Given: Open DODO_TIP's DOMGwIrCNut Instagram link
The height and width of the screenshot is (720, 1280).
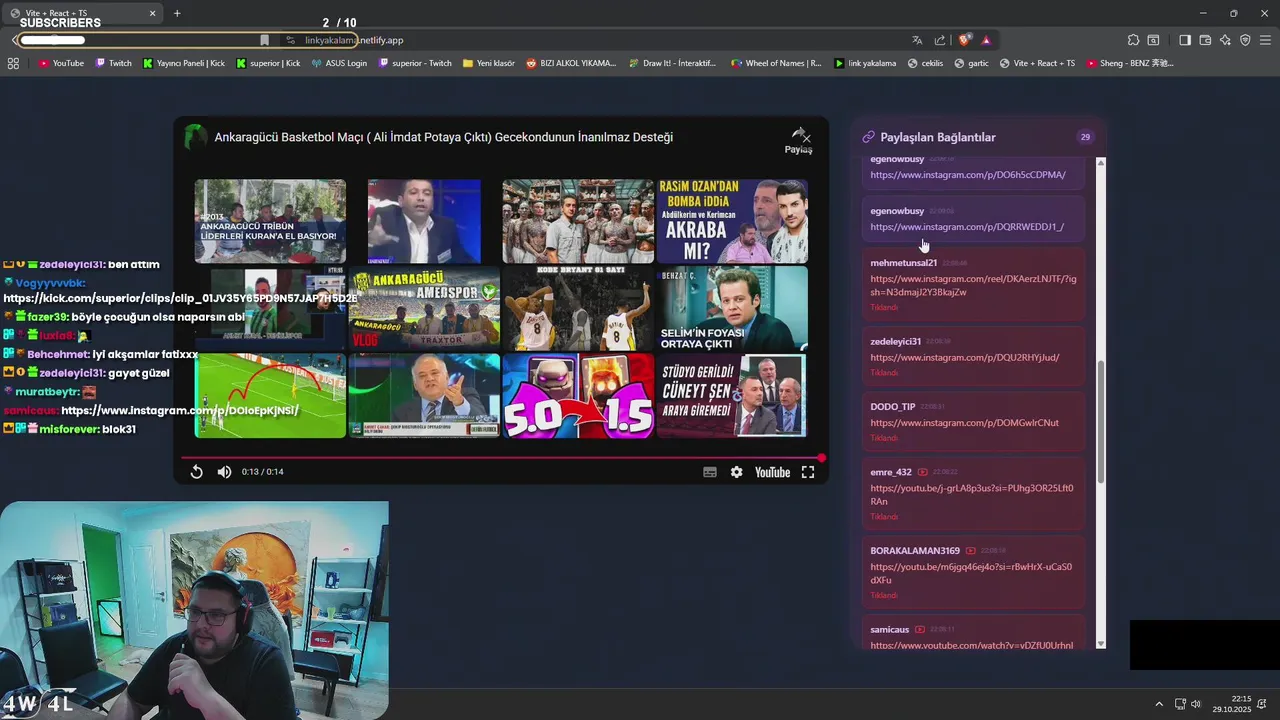Looking at the screenshot, I should click(x=964, y=423).
